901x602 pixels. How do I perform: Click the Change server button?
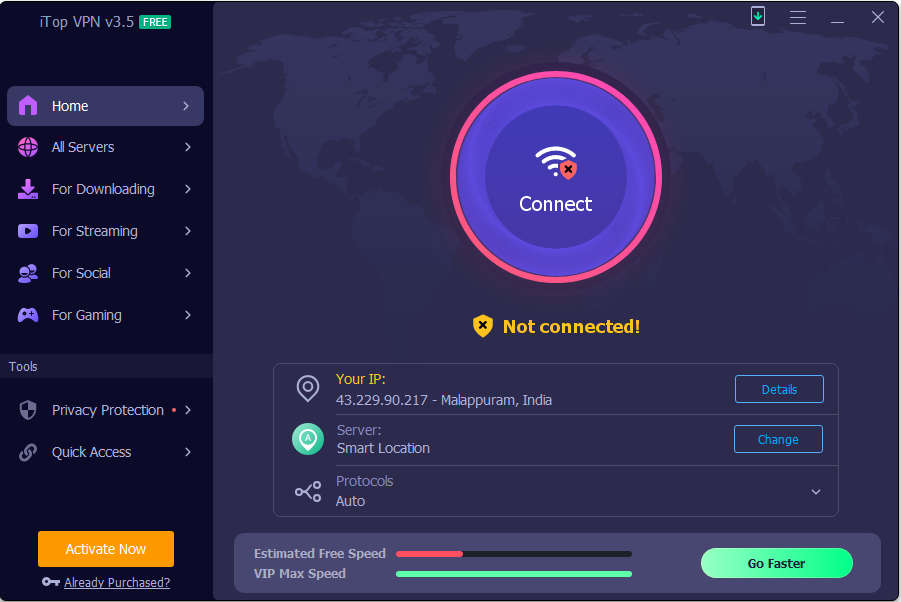(778, 439)
